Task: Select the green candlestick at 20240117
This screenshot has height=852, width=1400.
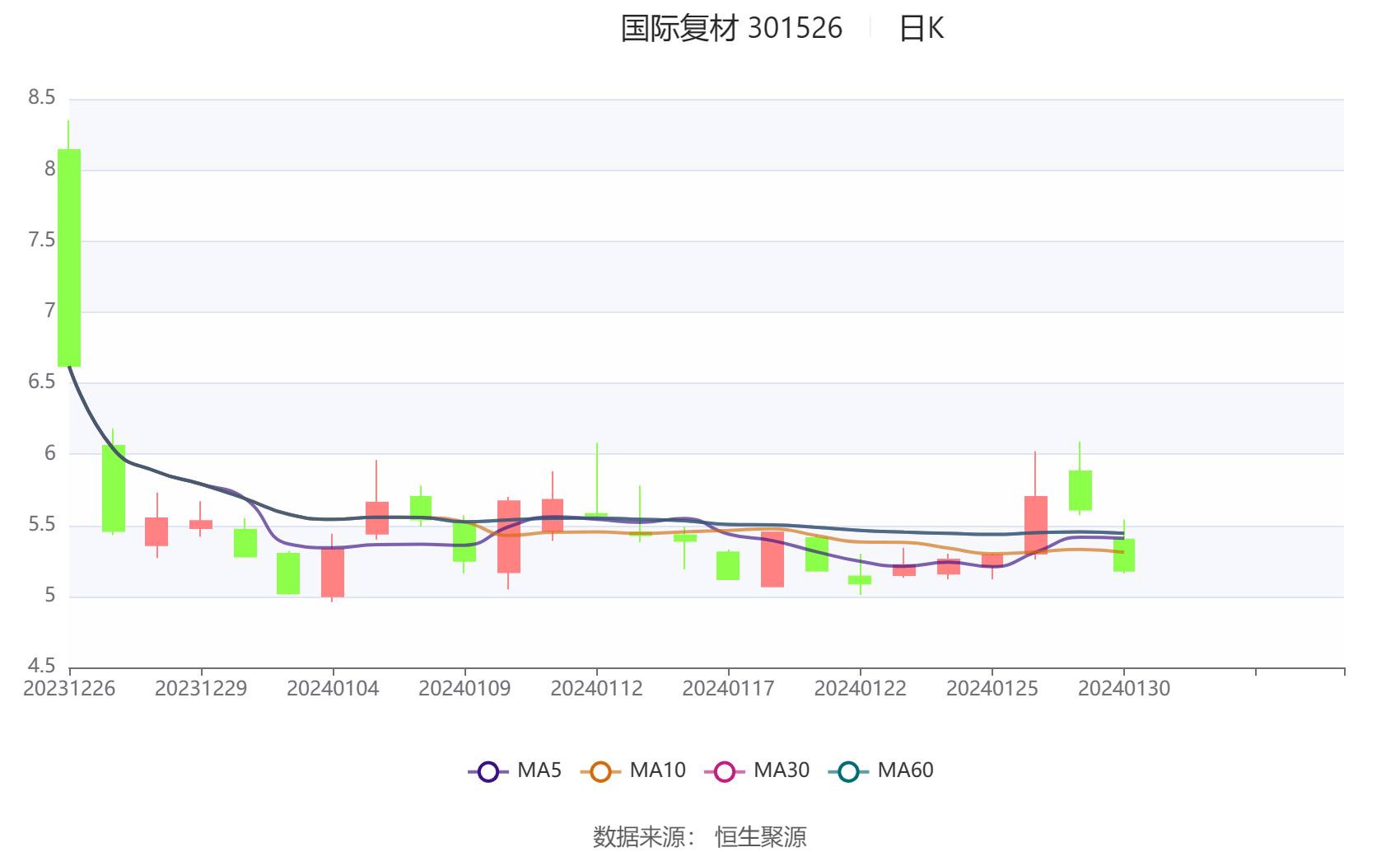Action: click(x=728, y=566)
